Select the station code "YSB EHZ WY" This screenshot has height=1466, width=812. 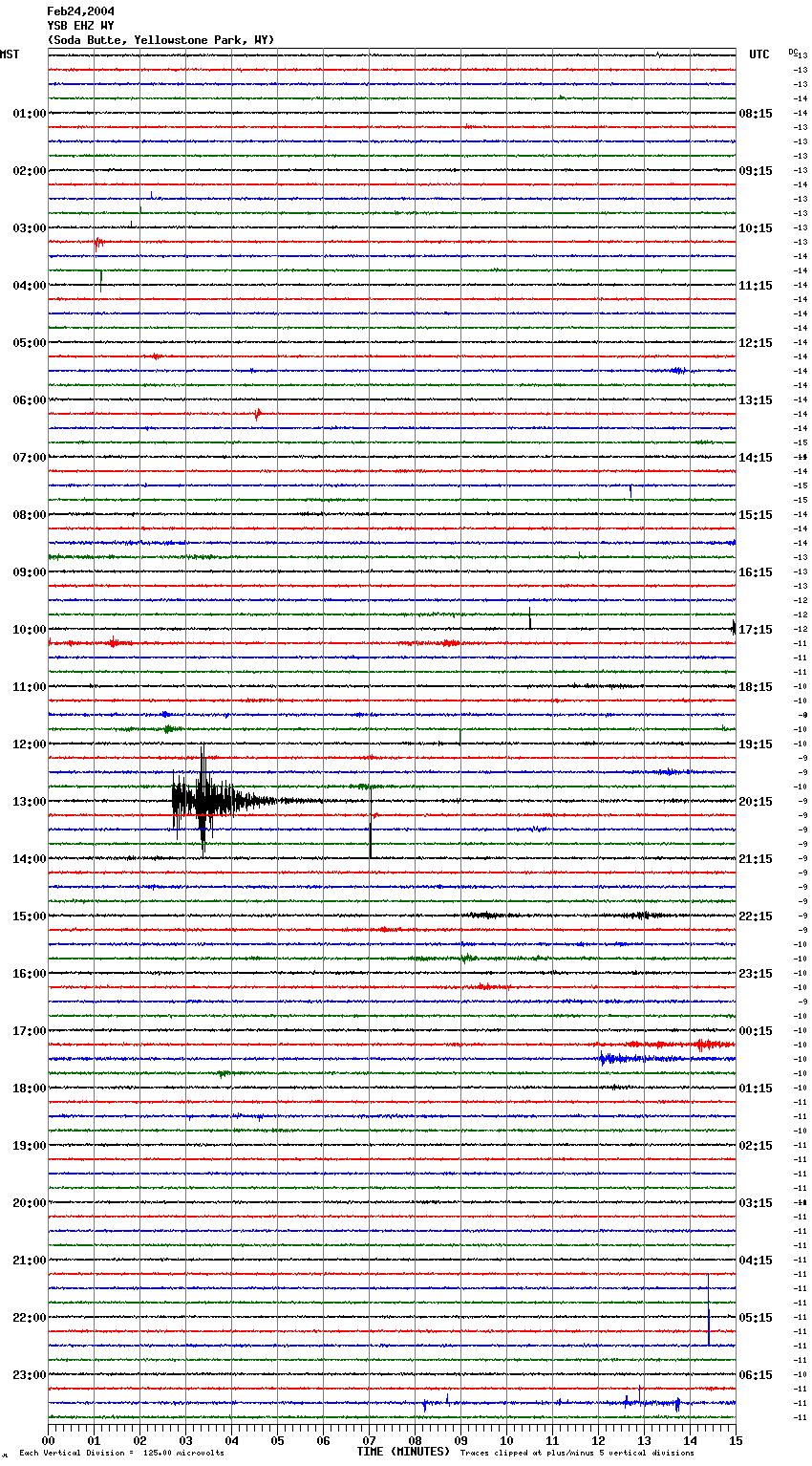point(80,26)
